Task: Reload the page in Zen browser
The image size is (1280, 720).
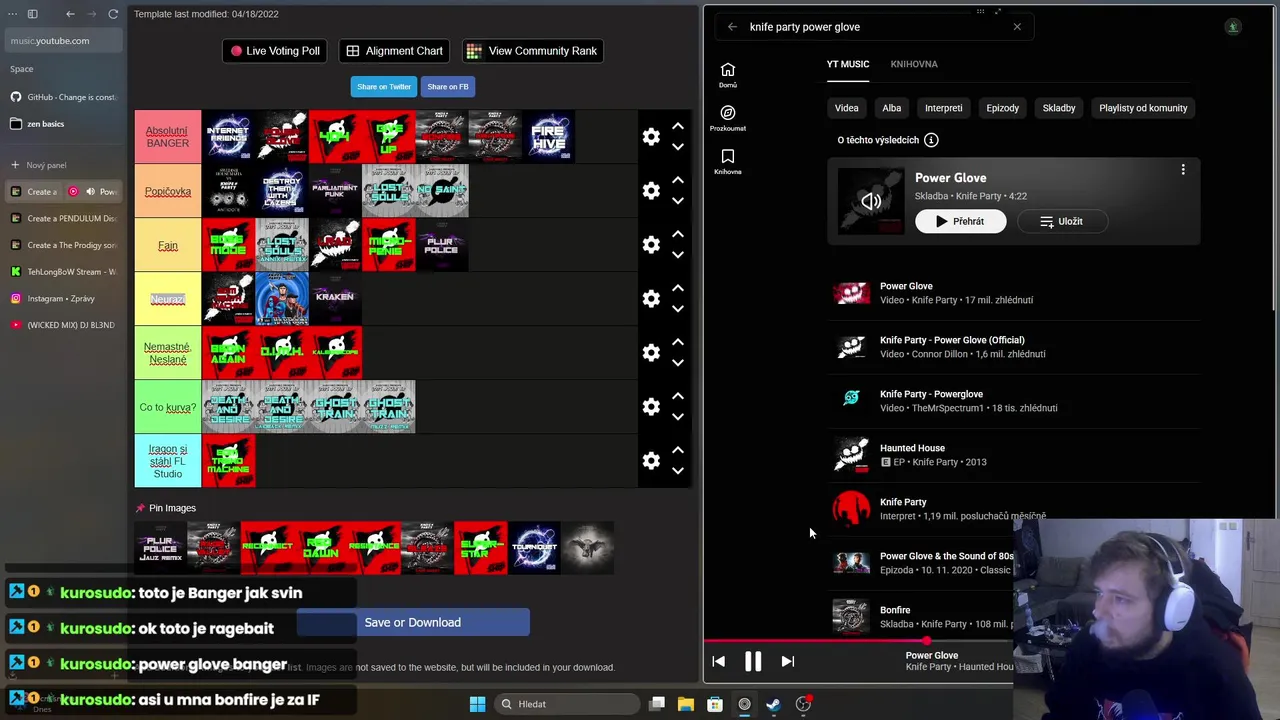Action: click(113, 14)
